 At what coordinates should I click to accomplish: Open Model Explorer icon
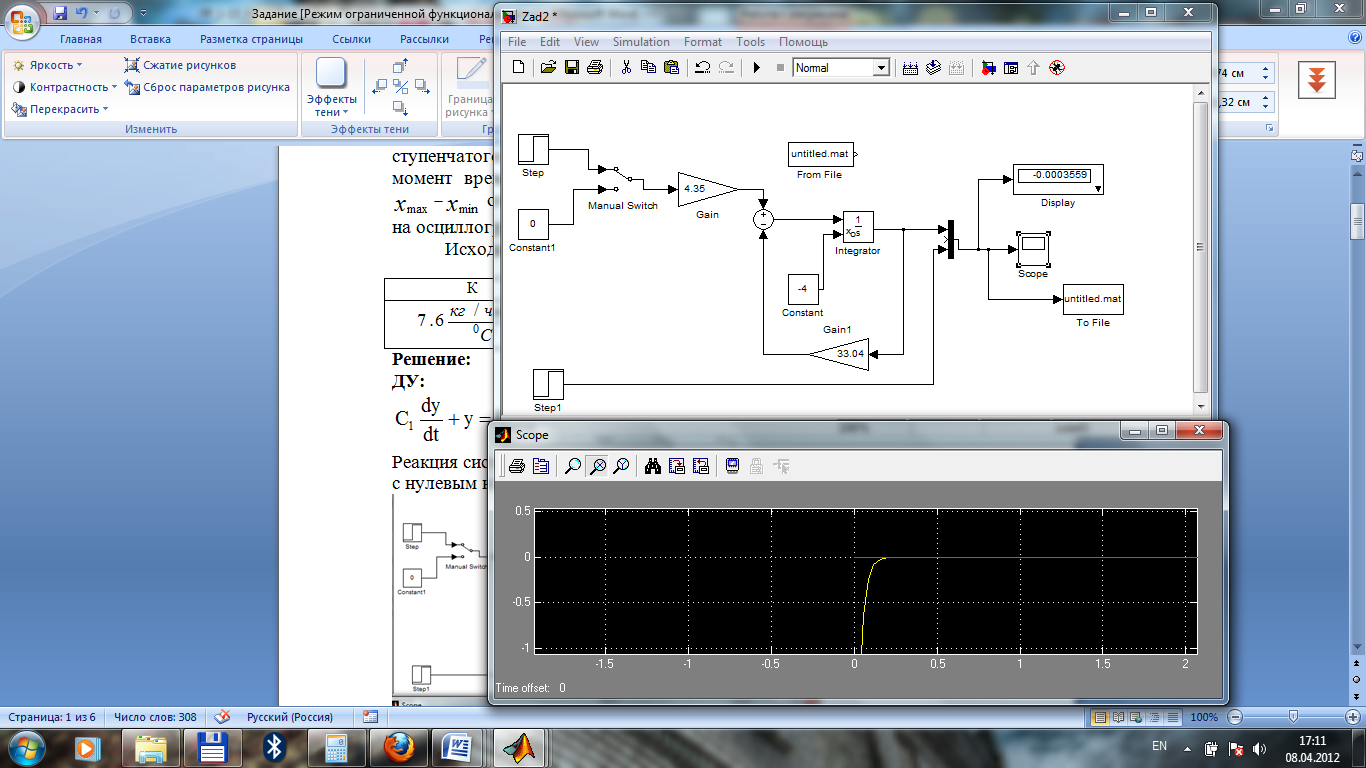pos(1011,67)
